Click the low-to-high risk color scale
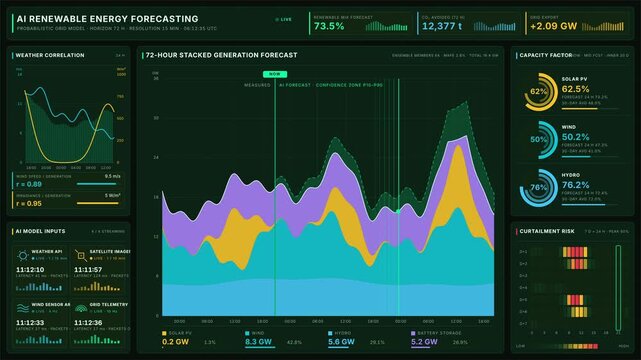641x360 pixels. 572,346
